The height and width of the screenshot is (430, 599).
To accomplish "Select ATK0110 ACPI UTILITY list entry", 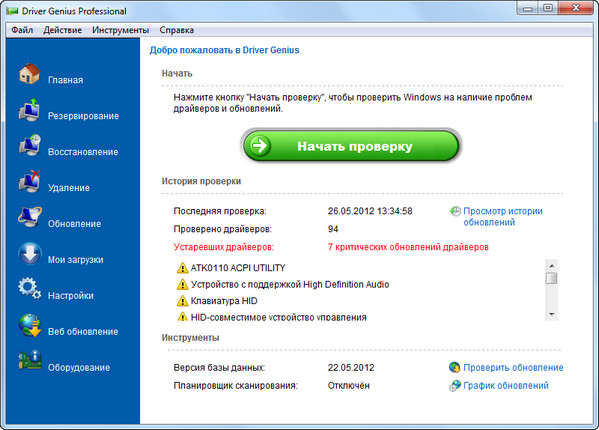I will click(238, 268).
